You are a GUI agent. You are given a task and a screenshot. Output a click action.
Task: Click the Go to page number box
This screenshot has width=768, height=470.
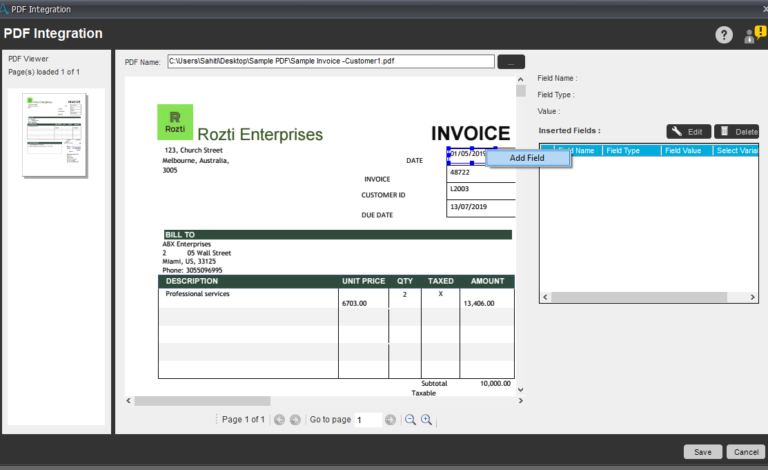pyautogui.click(x=367, y=420)
